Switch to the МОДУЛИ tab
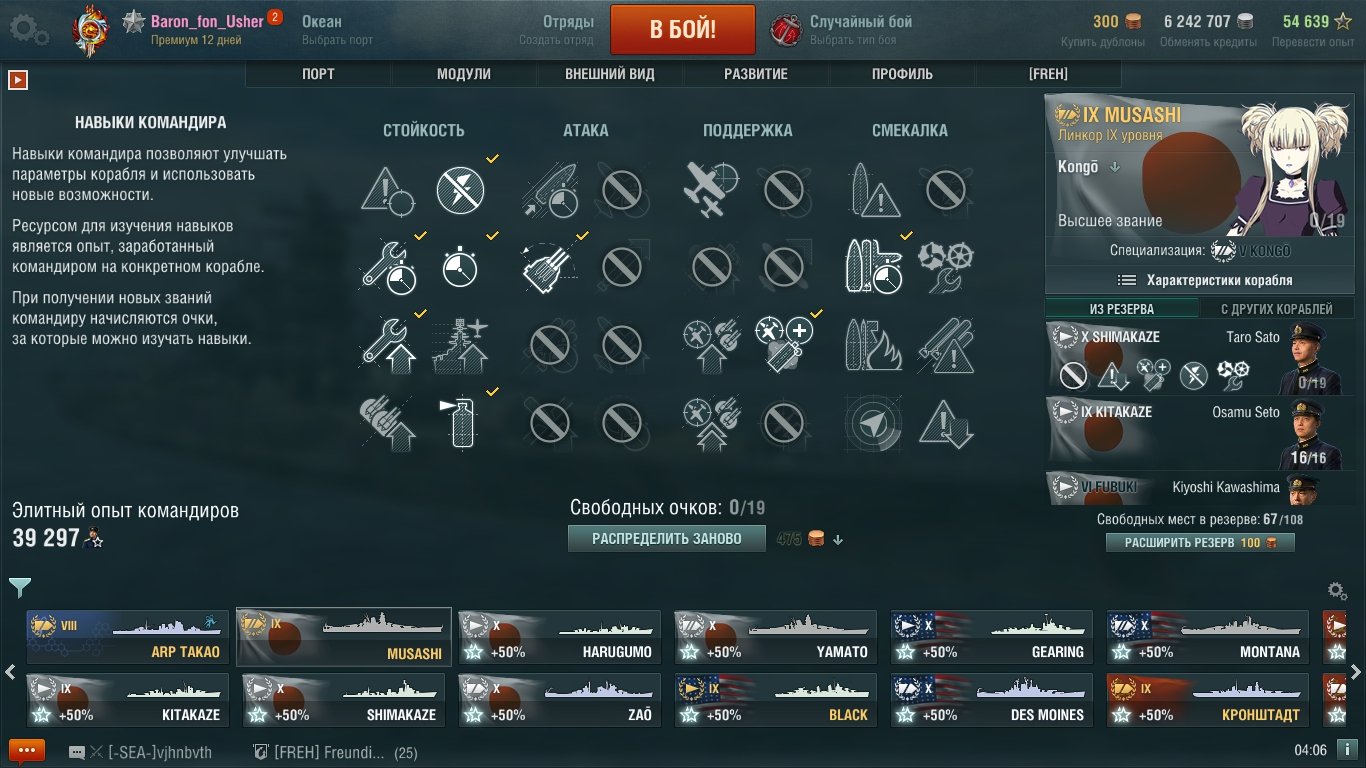1366x768 pixels. click(x=464, y=74)
